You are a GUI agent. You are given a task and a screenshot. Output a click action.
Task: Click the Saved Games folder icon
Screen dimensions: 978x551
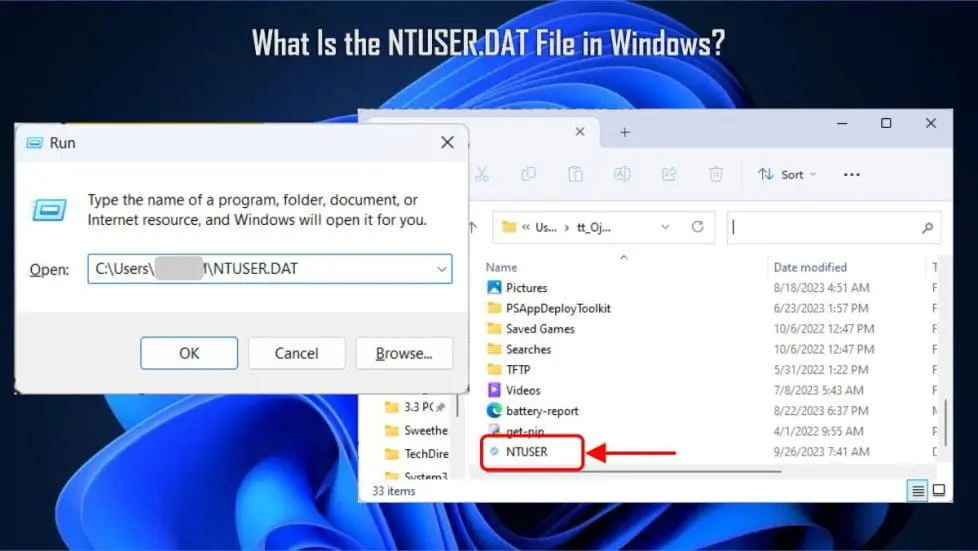pos(494,328)
